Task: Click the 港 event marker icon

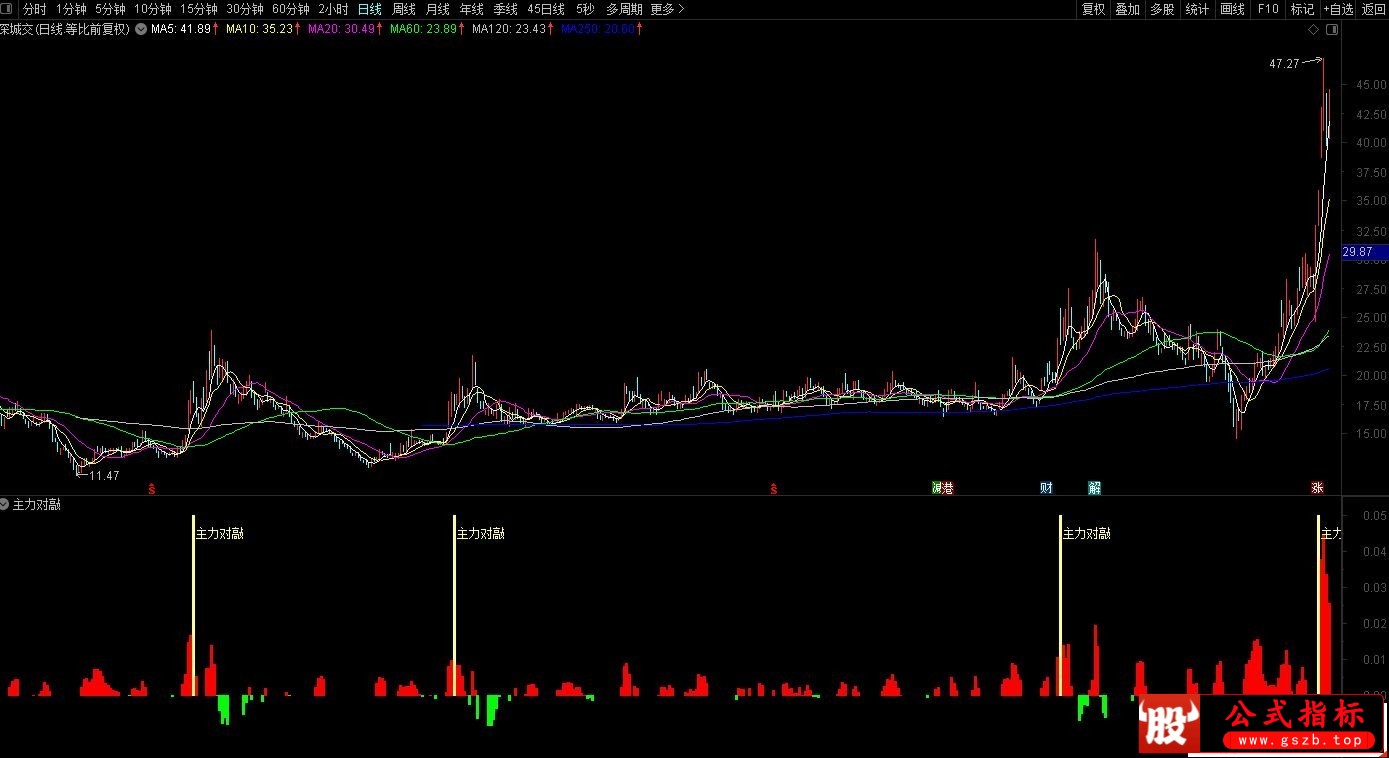Action: (x=948, y=488)
